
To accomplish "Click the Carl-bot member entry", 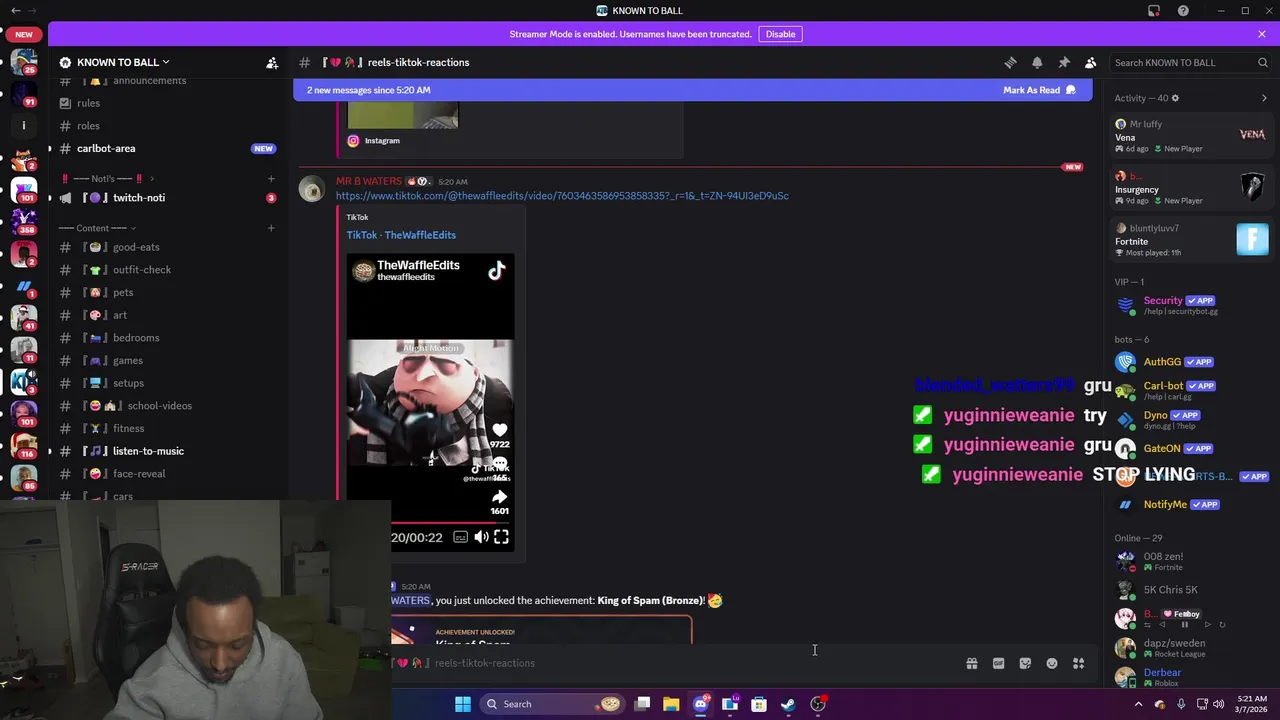I will click(1191, 390).
